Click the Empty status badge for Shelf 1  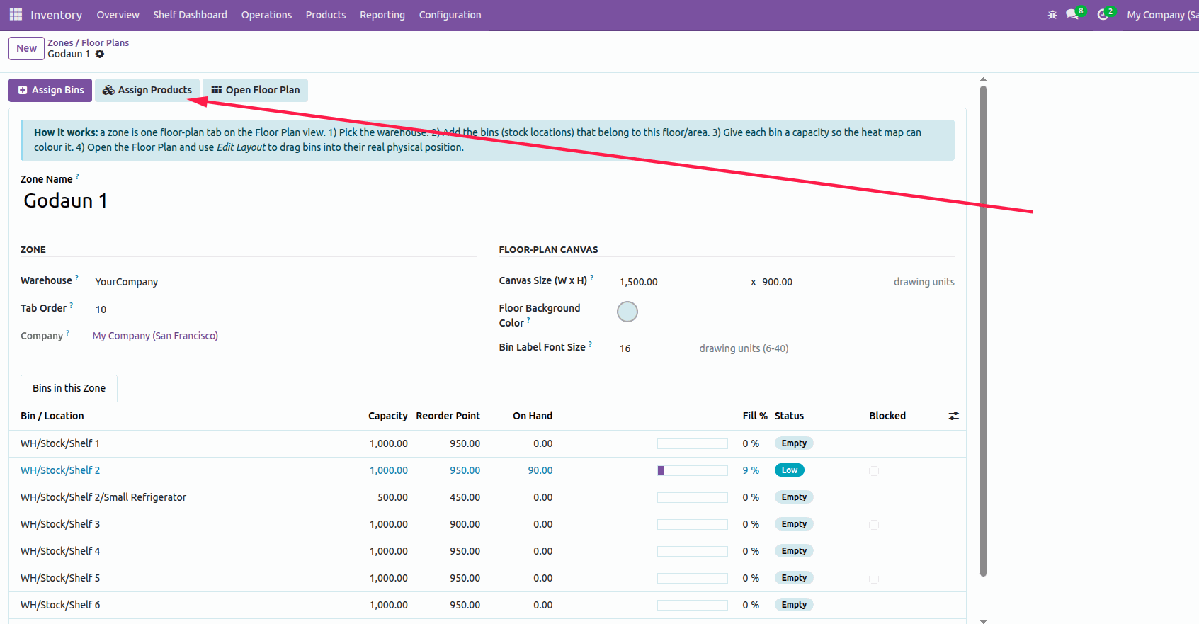point(794,444)
